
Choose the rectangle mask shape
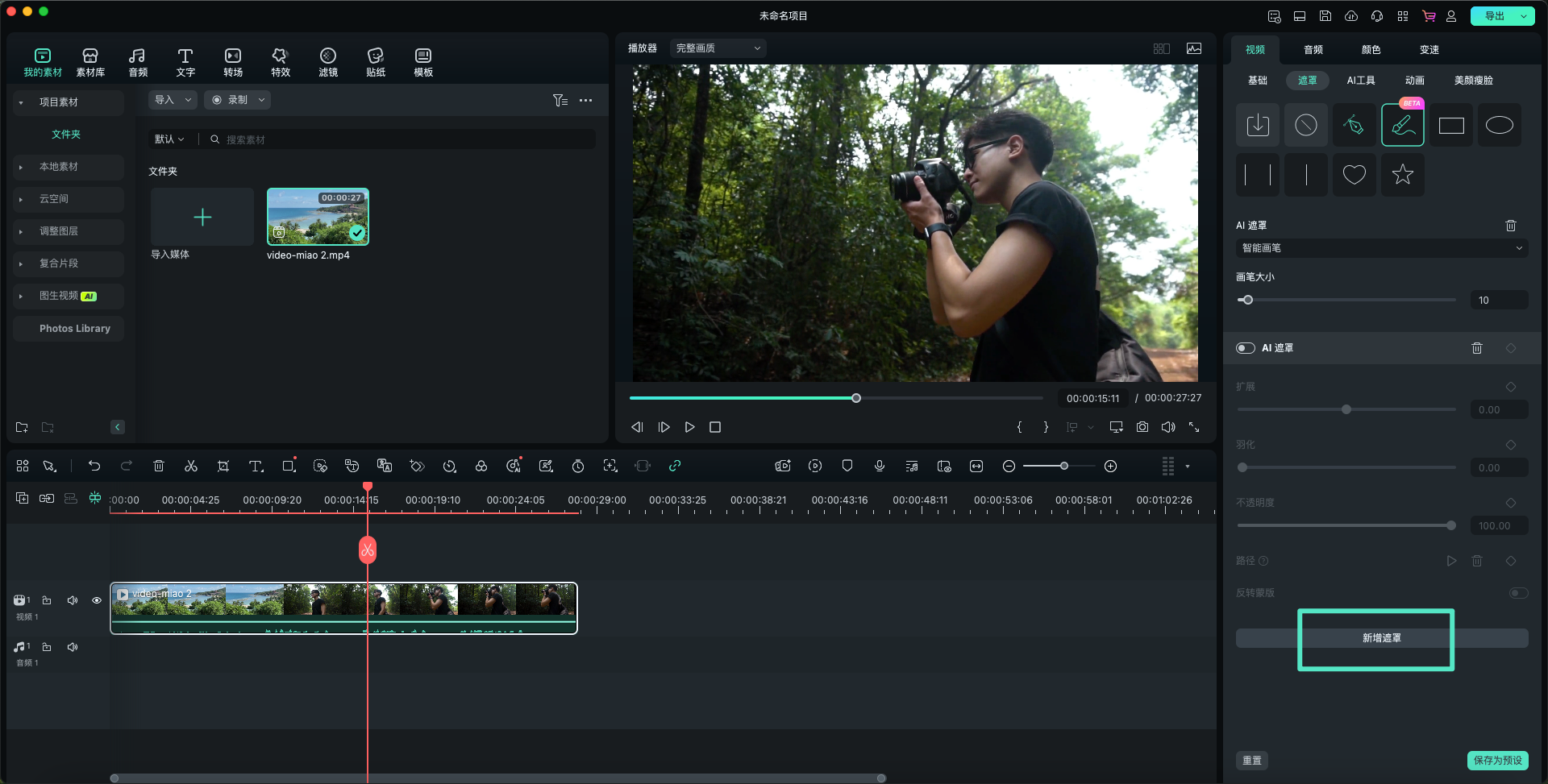[x=1450, y=126]
